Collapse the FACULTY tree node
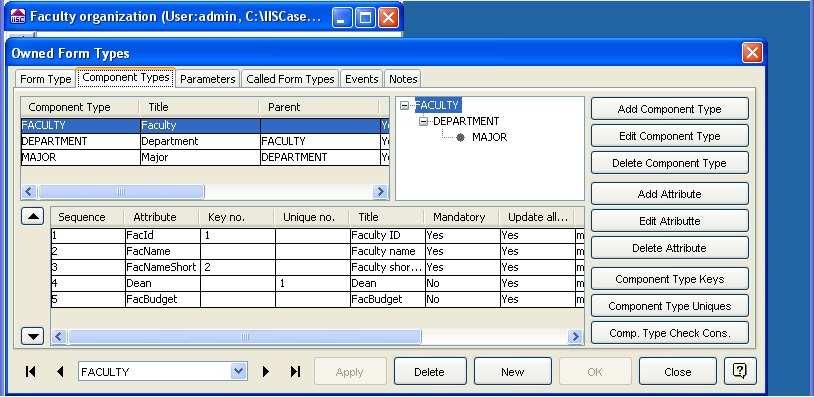Viewport: 814px width, 397px height. pyautogui.click(x=404, y=105)
